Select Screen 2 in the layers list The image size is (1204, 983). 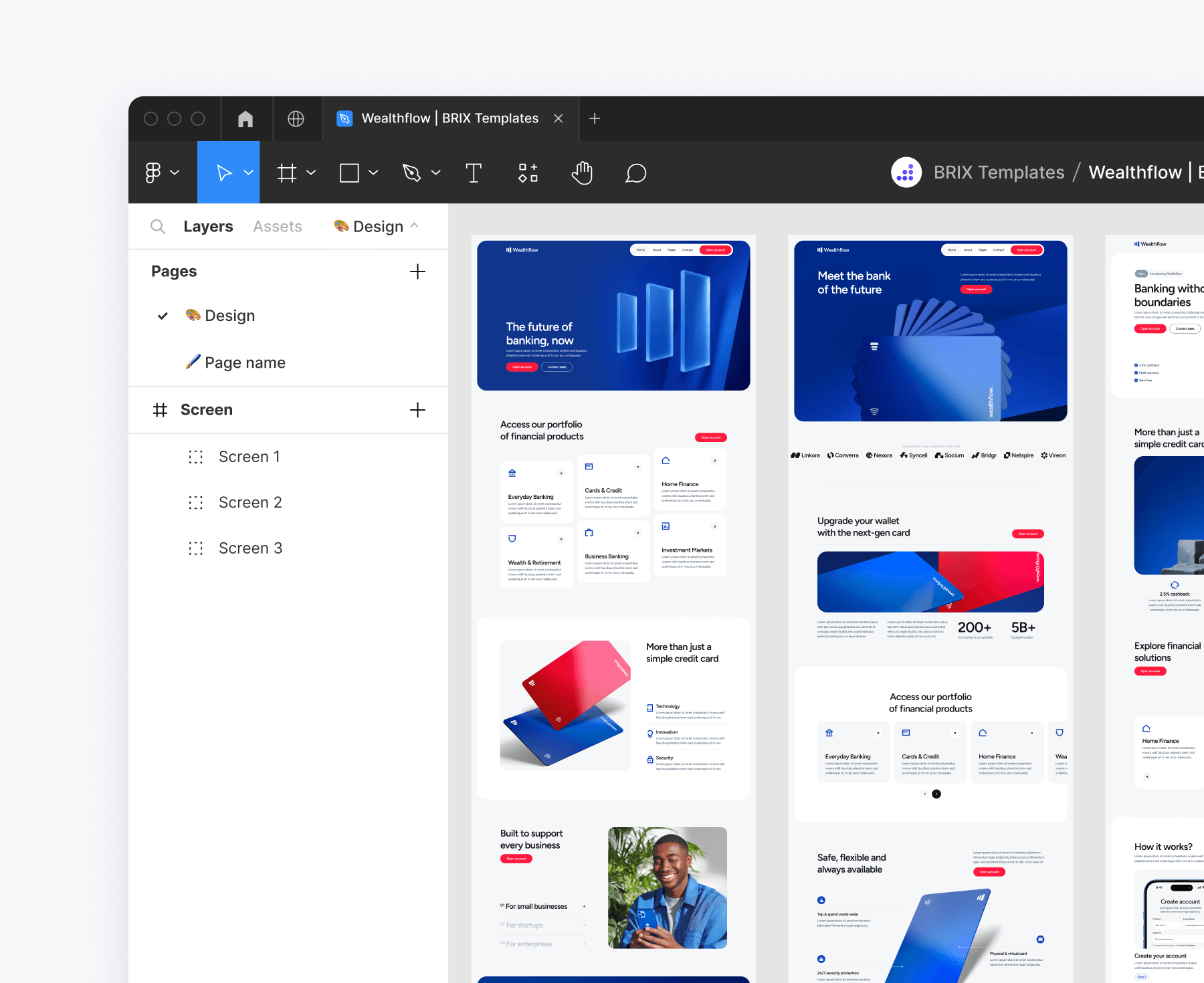tap(250, 502)
